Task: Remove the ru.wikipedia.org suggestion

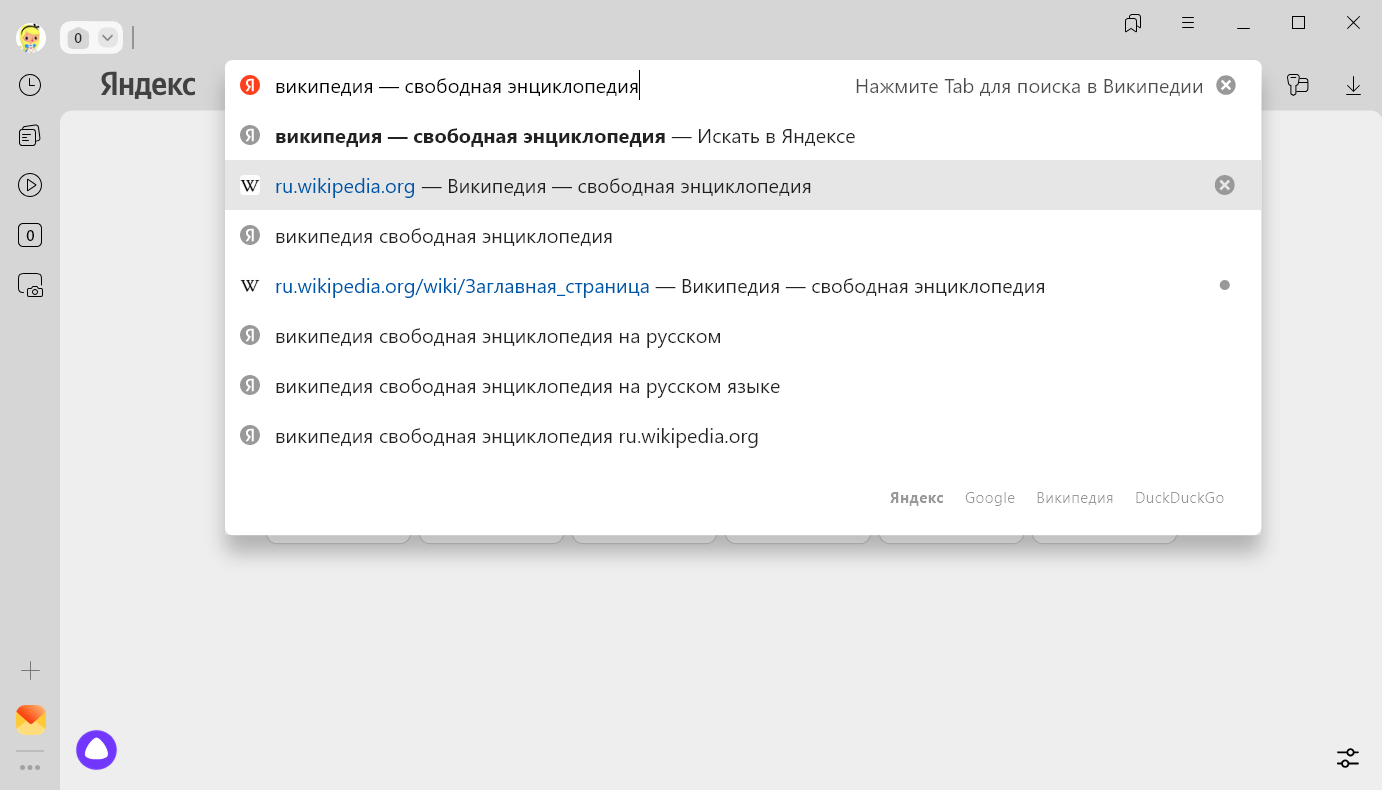Action: click(1224, 185)
